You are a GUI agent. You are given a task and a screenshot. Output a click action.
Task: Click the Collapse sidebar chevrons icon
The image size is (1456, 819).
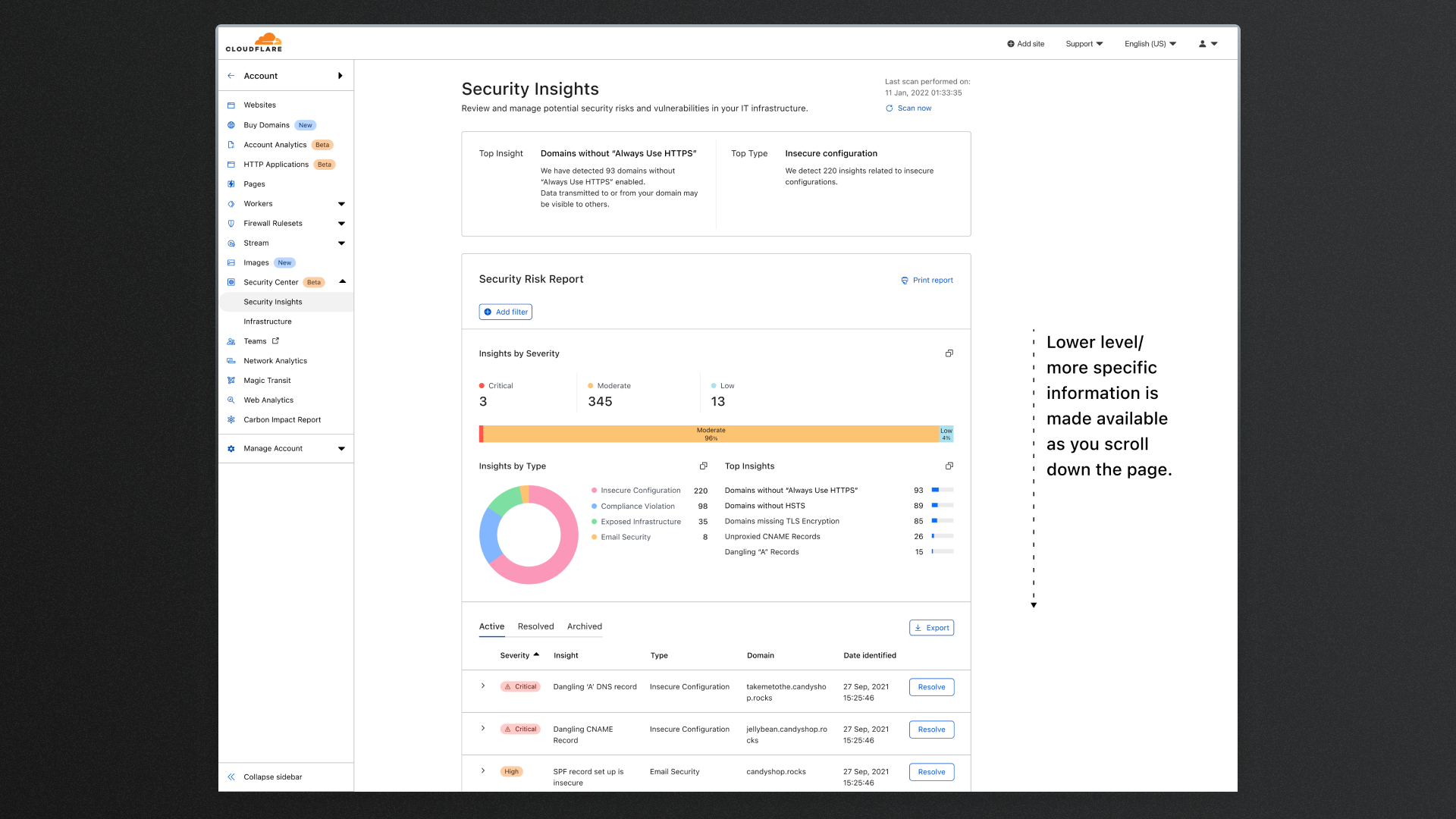click(231, 777)
